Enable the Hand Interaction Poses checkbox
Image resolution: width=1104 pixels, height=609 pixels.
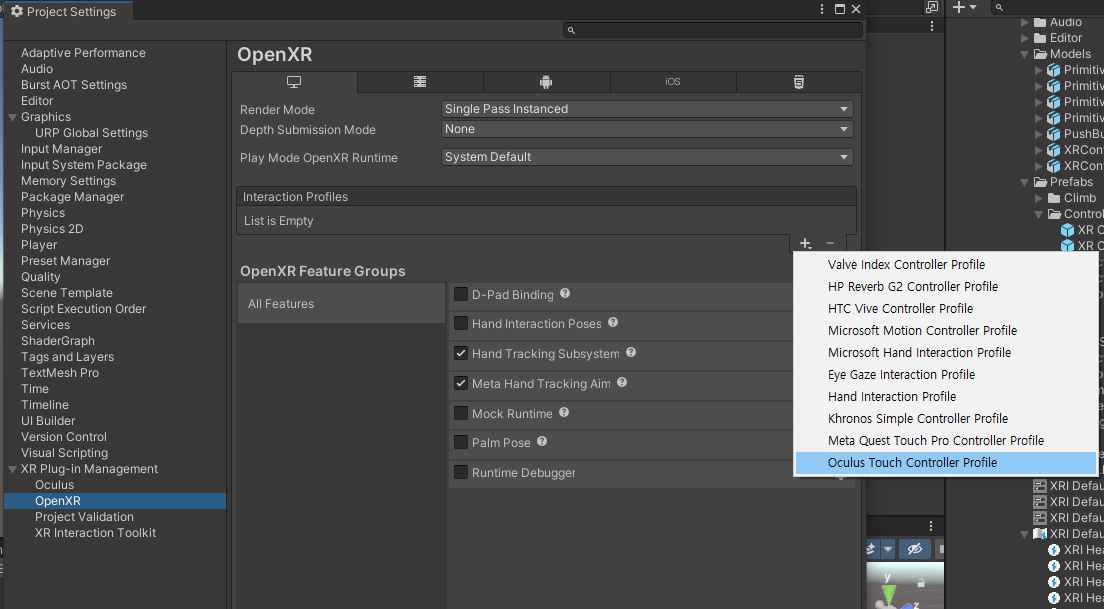(x=460, y=323)
